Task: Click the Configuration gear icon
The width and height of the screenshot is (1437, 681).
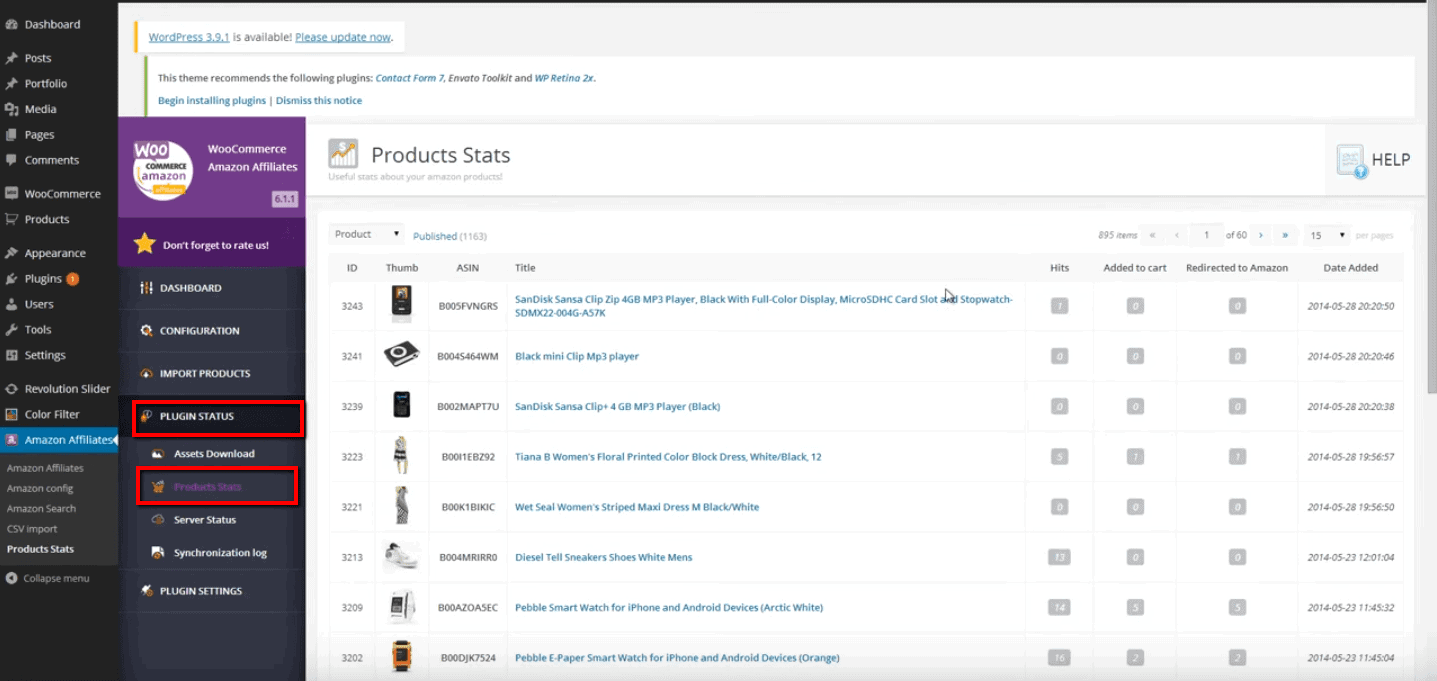Action: (147, 331)
